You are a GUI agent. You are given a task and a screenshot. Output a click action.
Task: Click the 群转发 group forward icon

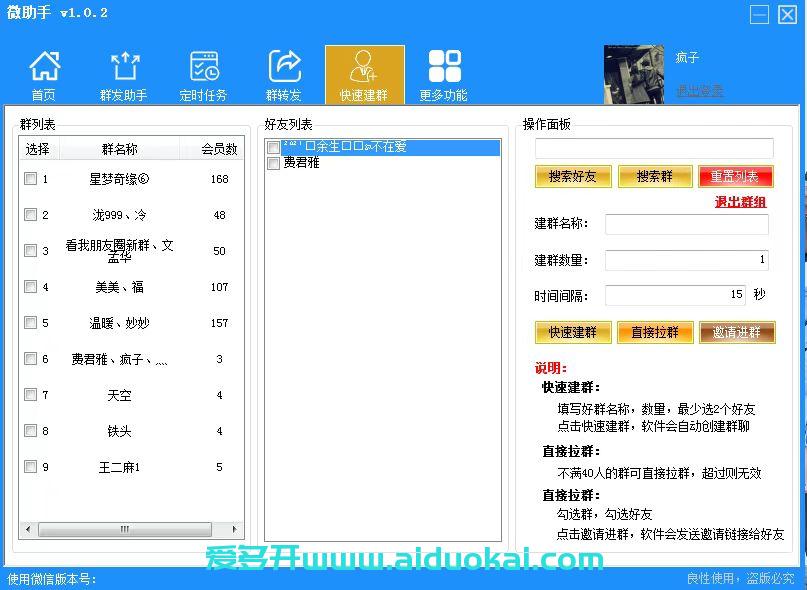(284, 74)
